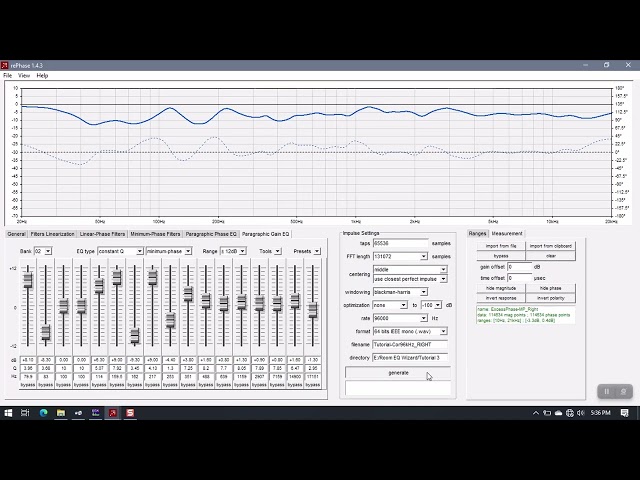The height and width of the screenshot is (480, 640).
Task: Click the time offset input field
Action: 520,278
